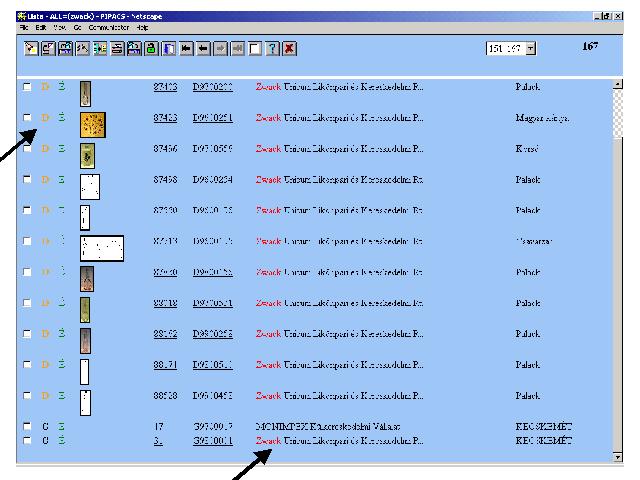Click the stacked lines list toolbar icon

click(x=117, y=49)
